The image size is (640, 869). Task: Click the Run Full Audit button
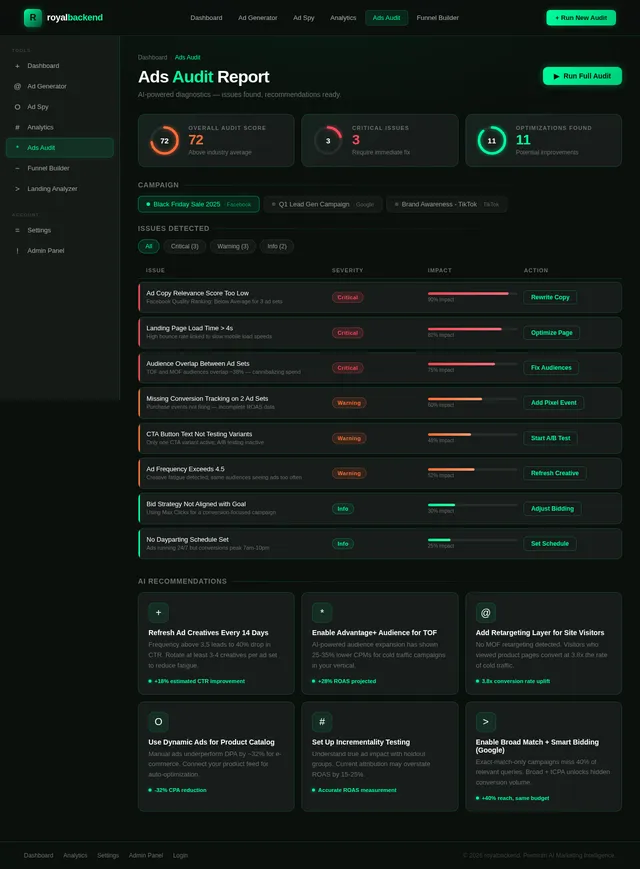point(582,76)
